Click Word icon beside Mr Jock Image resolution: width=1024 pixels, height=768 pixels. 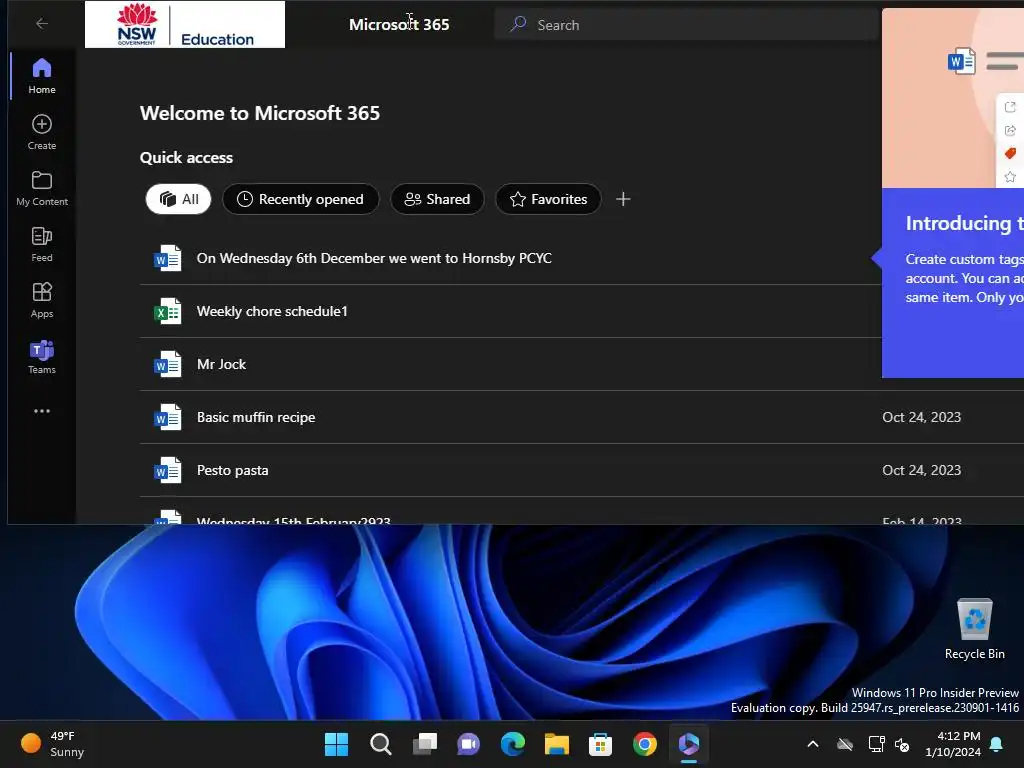167,364
